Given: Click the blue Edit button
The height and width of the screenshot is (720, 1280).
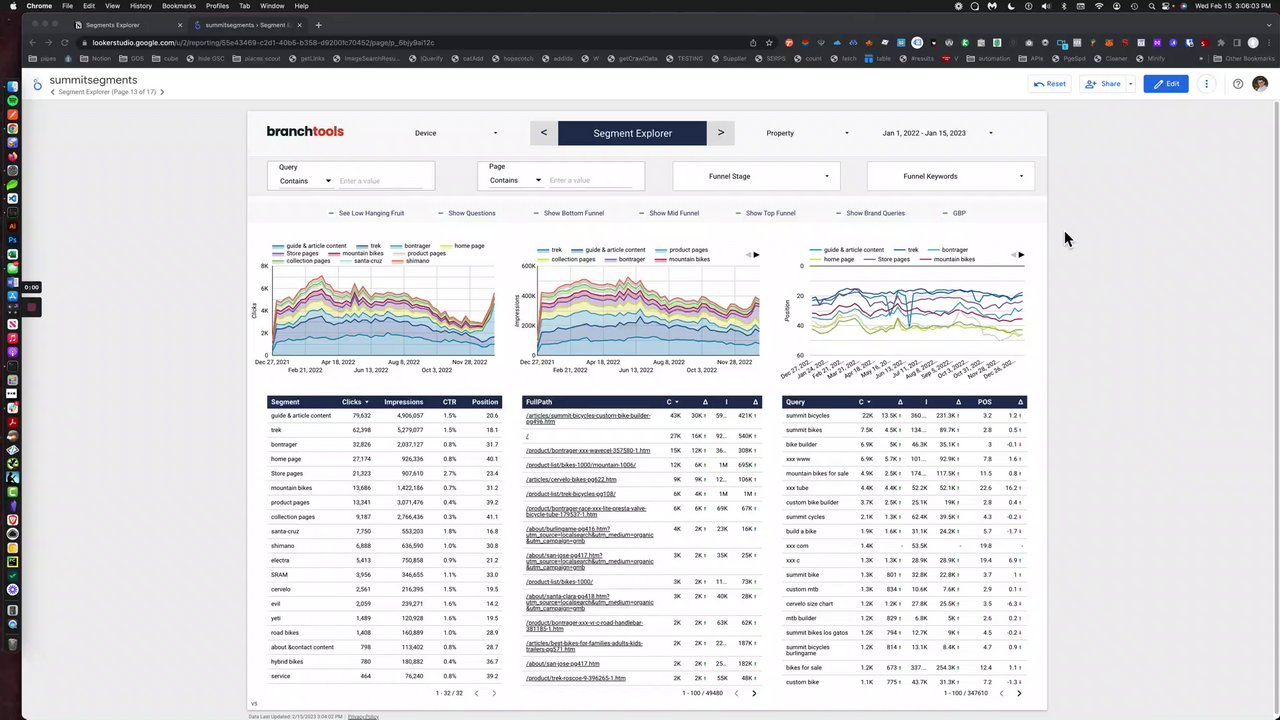Looking at the screenshot, I should point(1166,84).
